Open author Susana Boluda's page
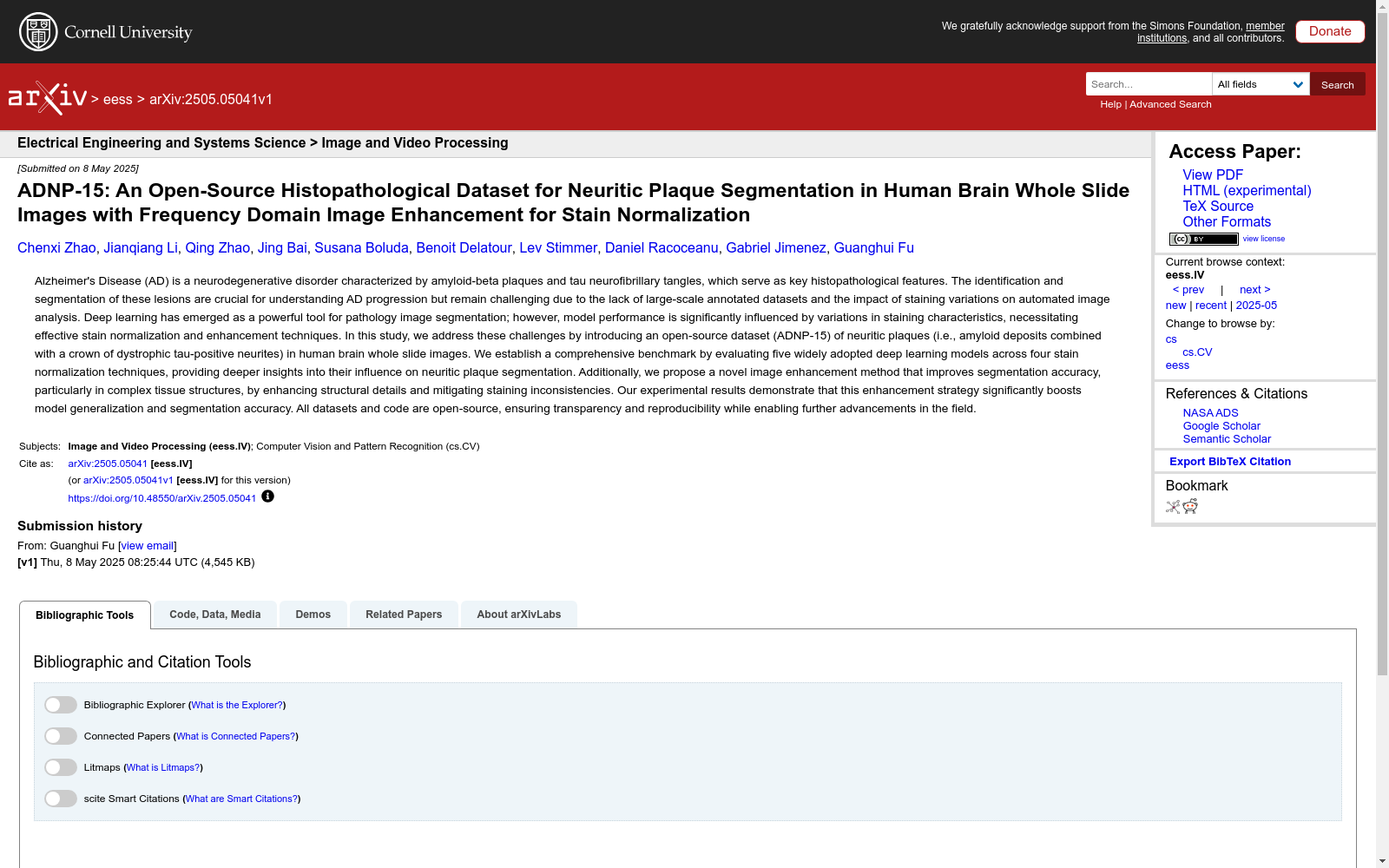Viewport: 1389px width, 868px height. coord(361,248)
